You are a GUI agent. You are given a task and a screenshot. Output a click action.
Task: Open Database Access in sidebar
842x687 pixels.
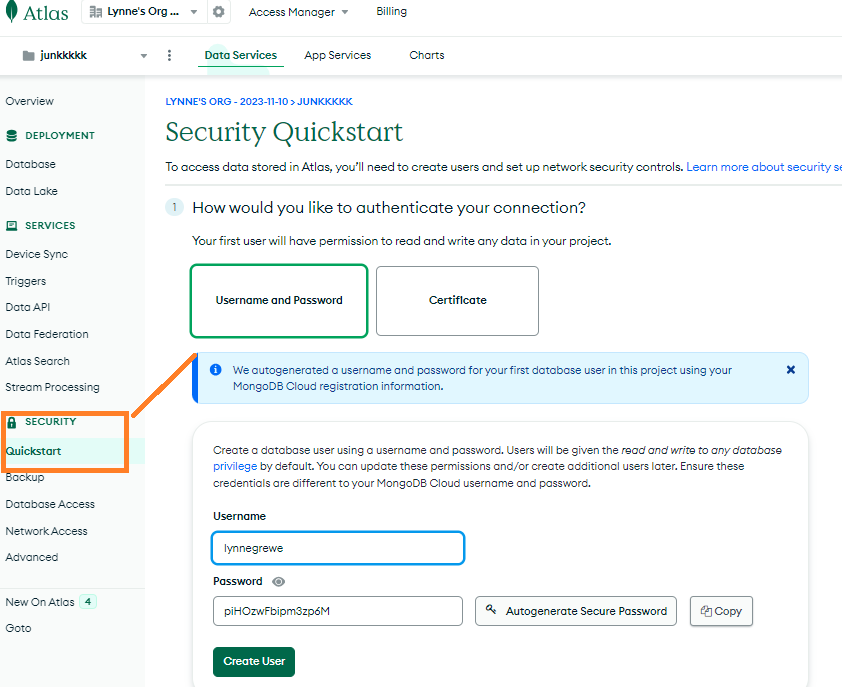(x=50, y=504)
